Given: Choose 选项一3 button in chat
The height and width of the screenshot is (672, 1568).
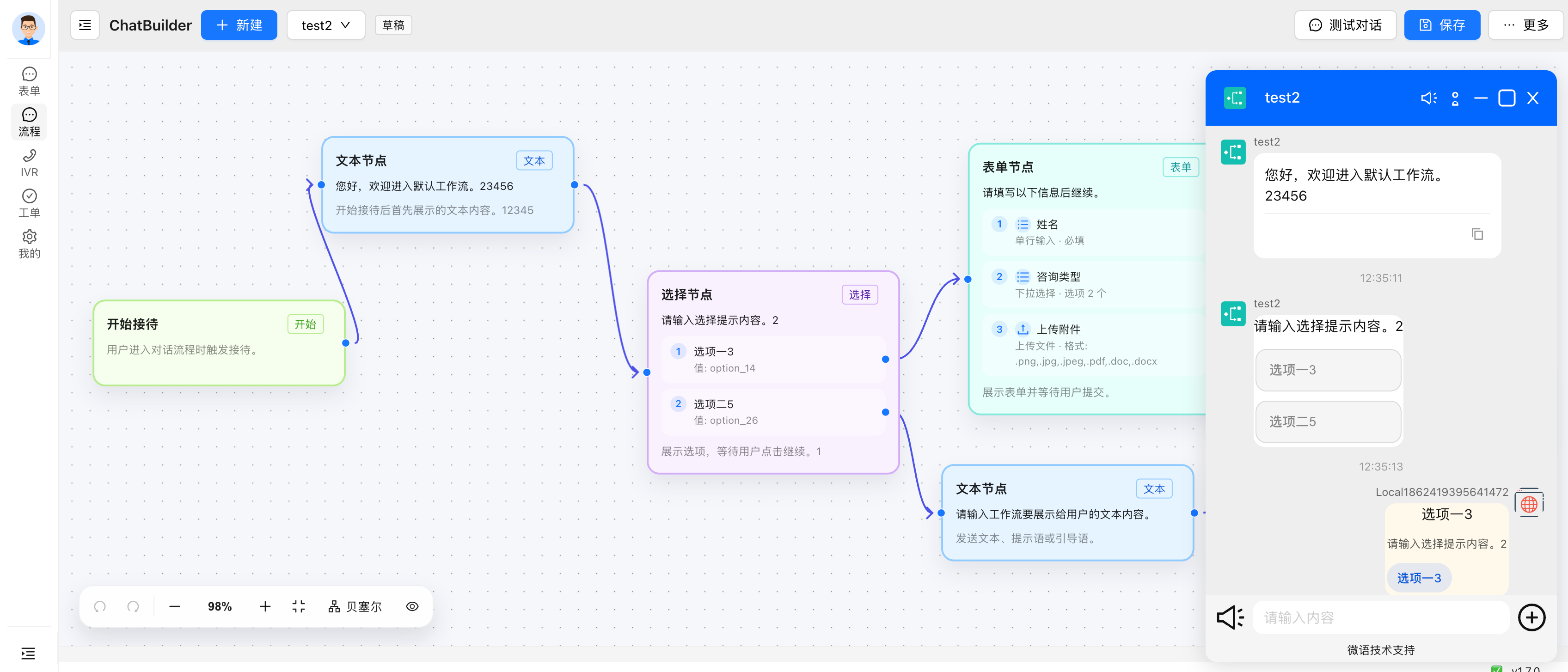Looking at the screenshot, I should [x=1328, y=369].
